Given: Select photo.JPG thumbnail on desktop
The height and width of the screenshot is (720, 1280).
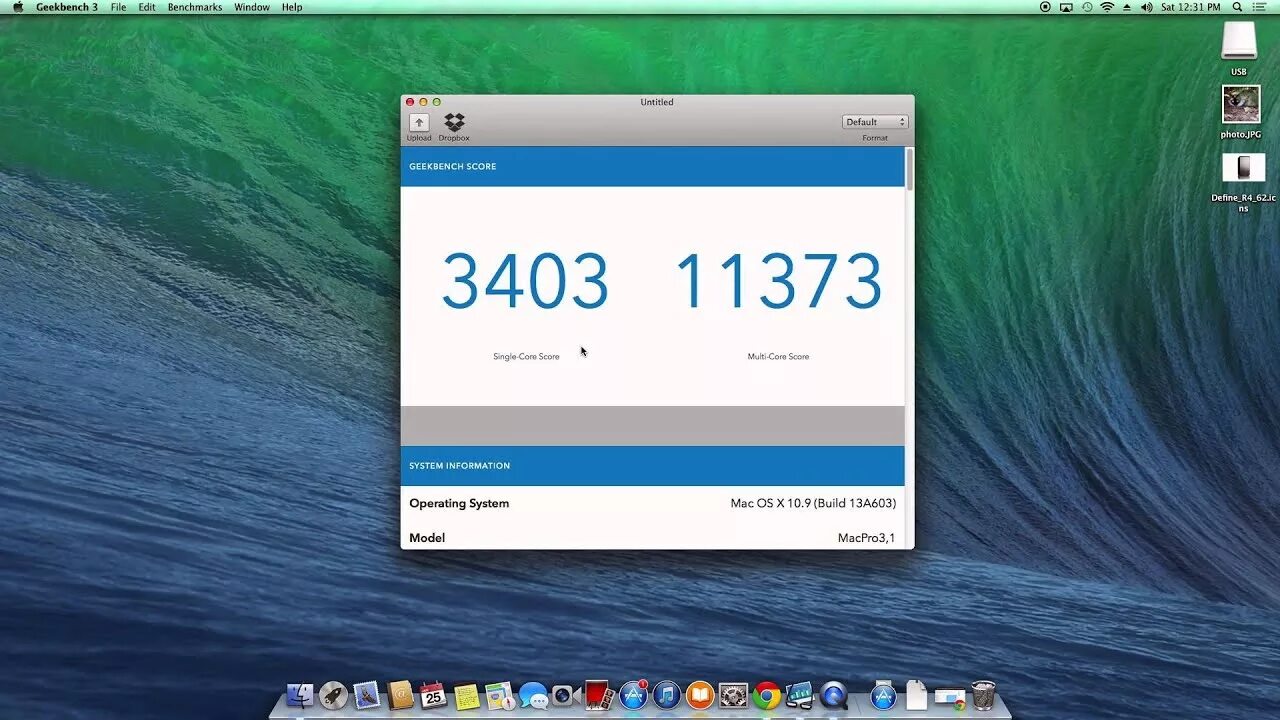Looking at the screenshot, I should pos(1241,104).
